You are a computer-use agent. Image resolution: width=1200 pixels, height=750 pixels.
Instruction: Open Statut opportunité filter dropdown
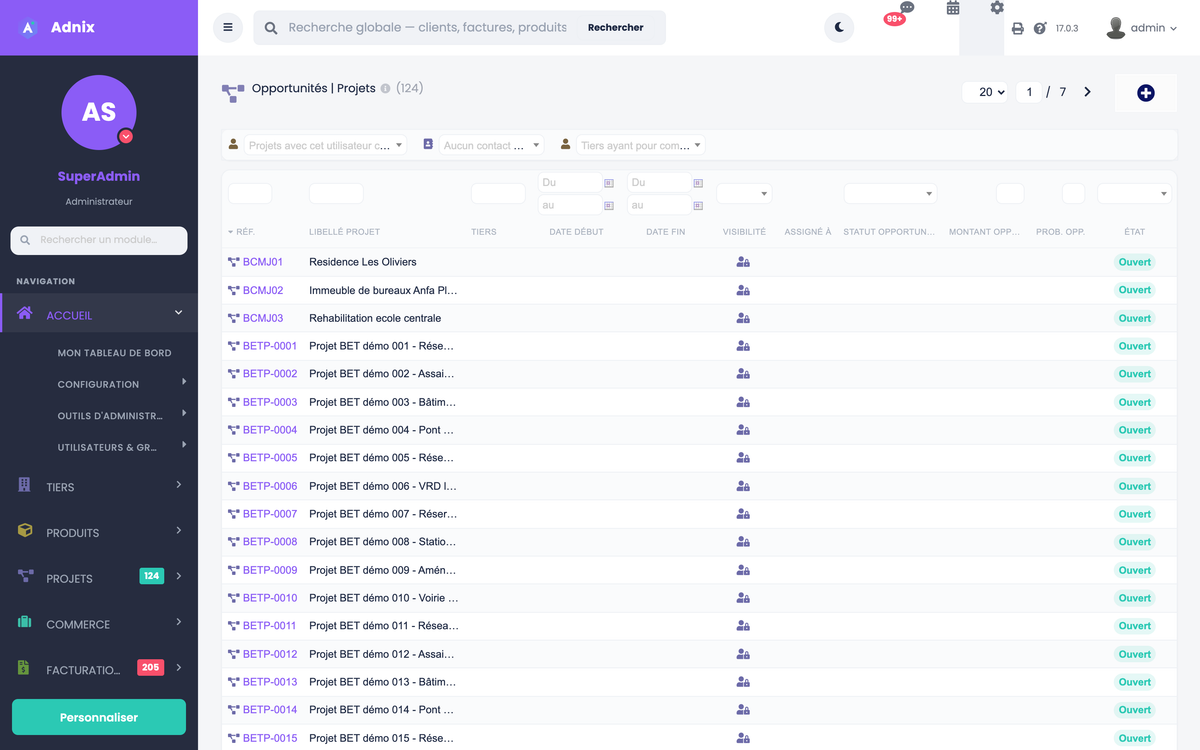point(890,194)
